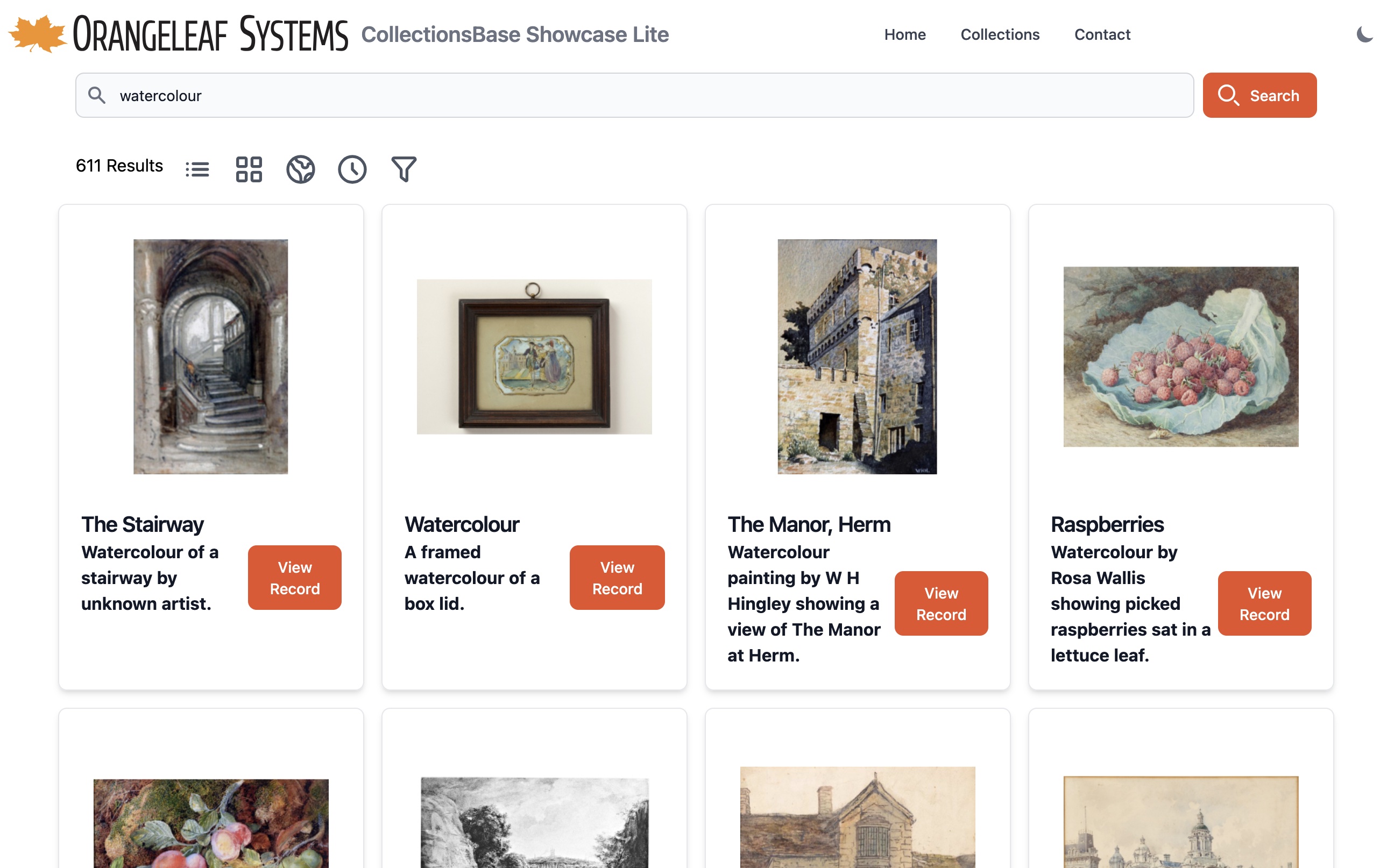
Task: Open the map view globe icon
Action: click(x=300, y=169)
